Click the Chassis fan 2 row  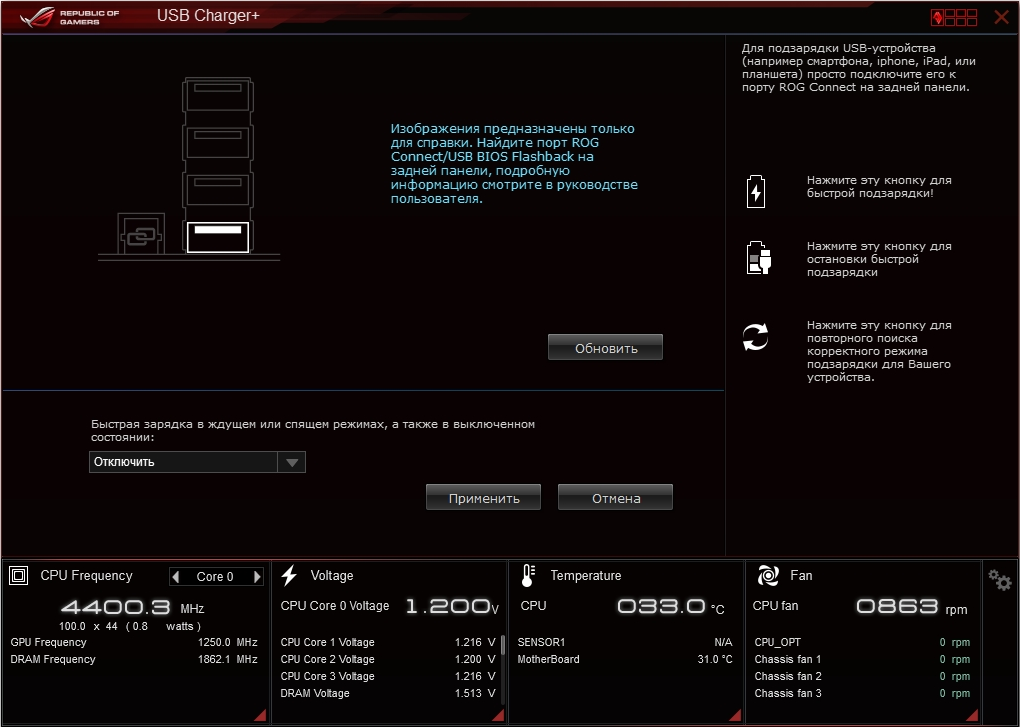tap(862, 676)
